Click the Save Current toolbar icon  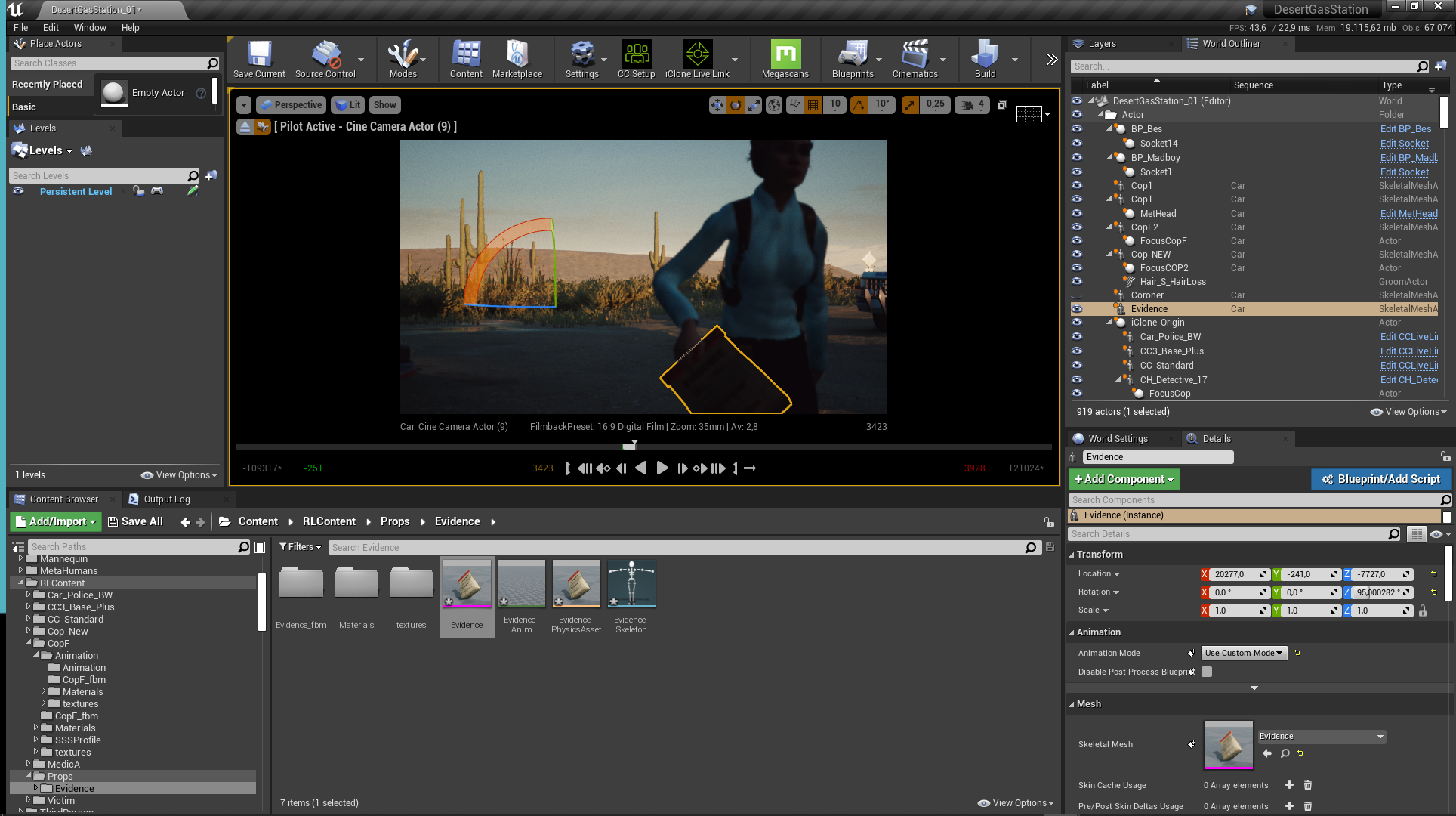[259, 59]
